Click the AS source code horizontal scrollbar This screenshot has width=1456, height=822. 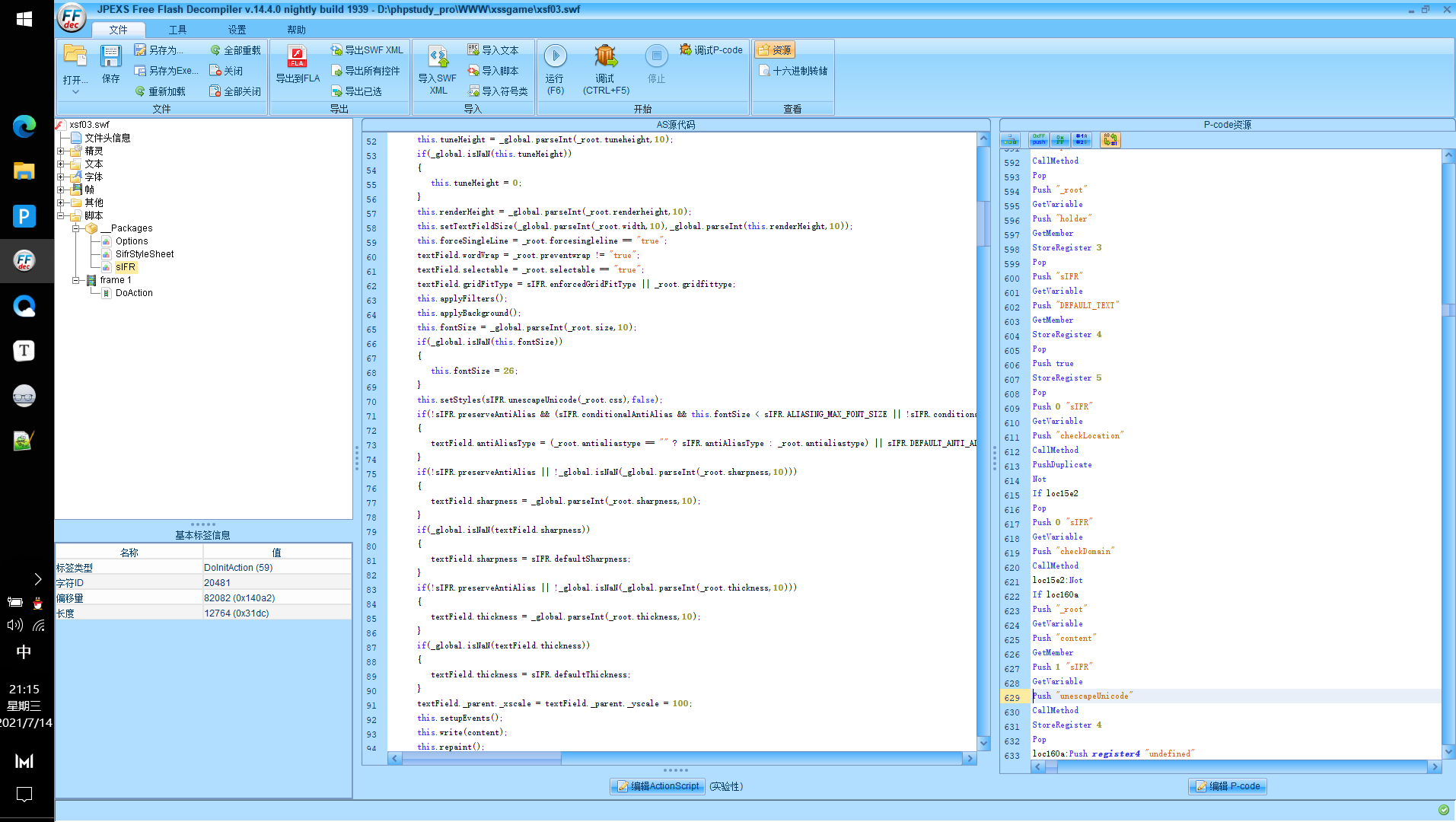point(682,758)
